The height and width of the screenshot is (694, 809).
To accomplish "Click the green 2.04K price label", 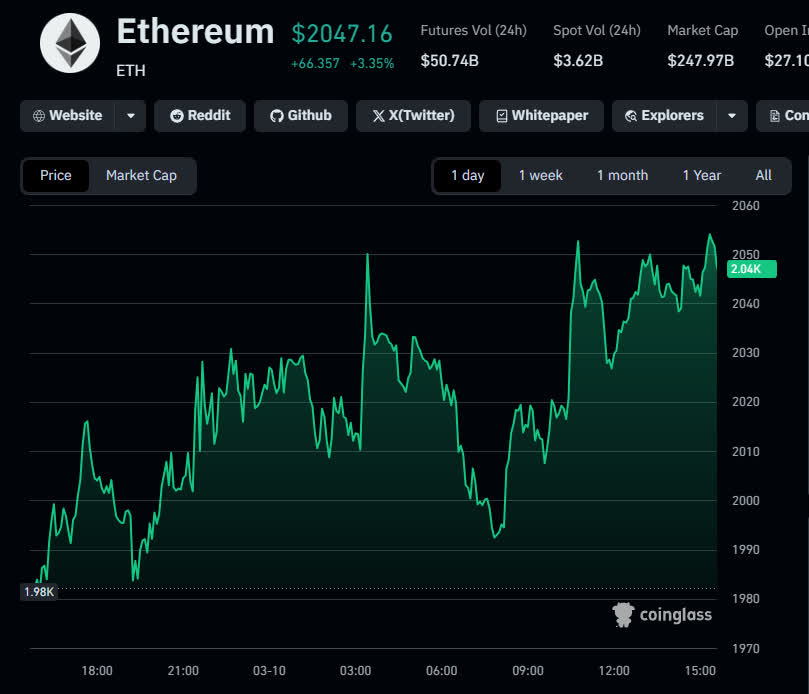I will tap(746, 269).
